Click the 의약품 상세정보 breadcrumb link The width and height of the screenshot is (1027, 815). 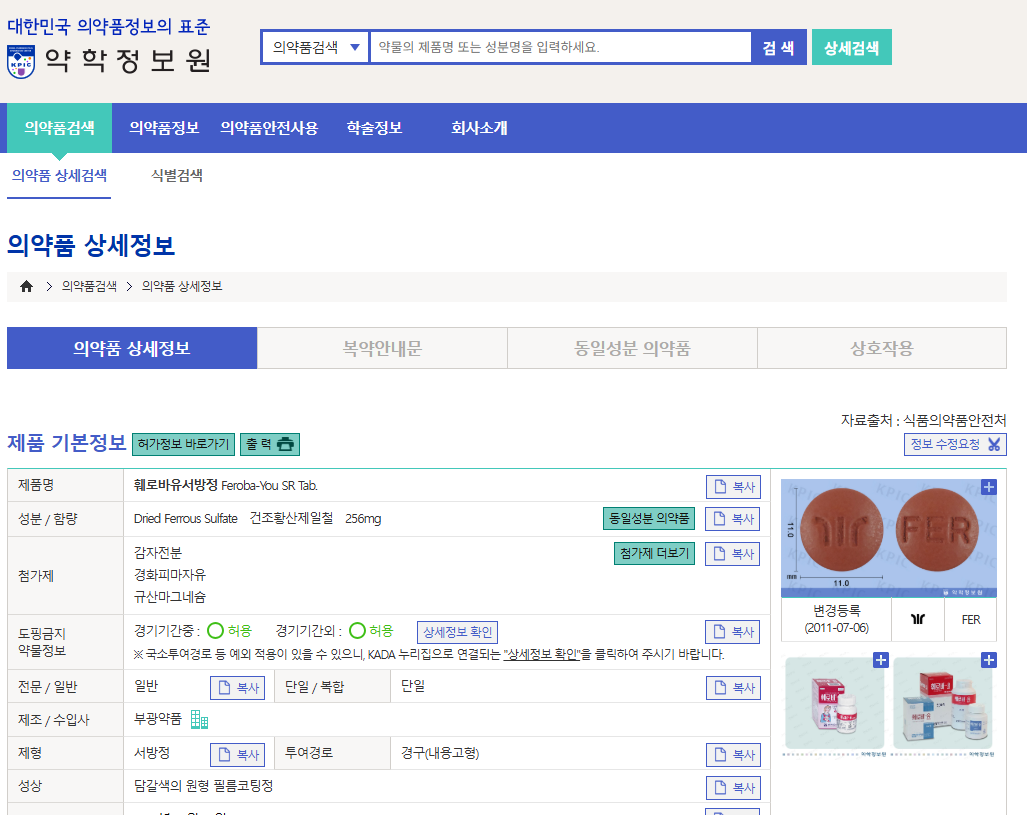point(182,286)
